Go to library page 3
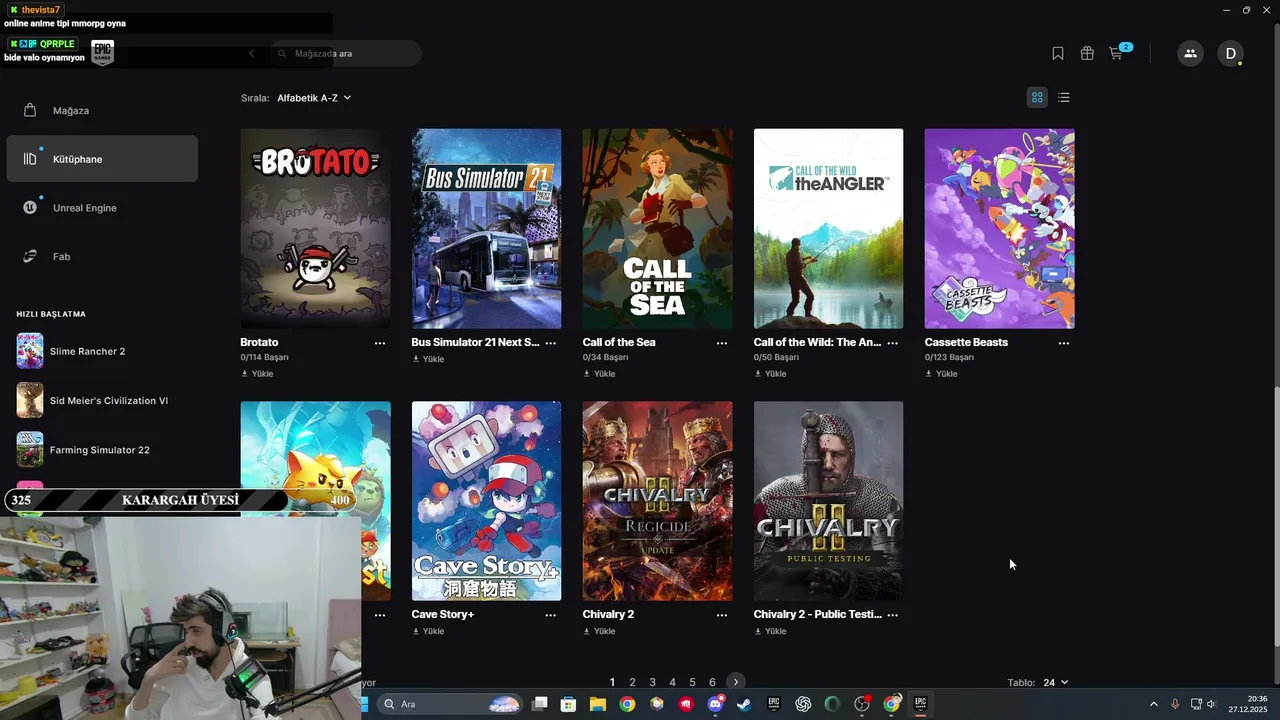The width and height of the screenshot is (1280, 720). [652, 682]
